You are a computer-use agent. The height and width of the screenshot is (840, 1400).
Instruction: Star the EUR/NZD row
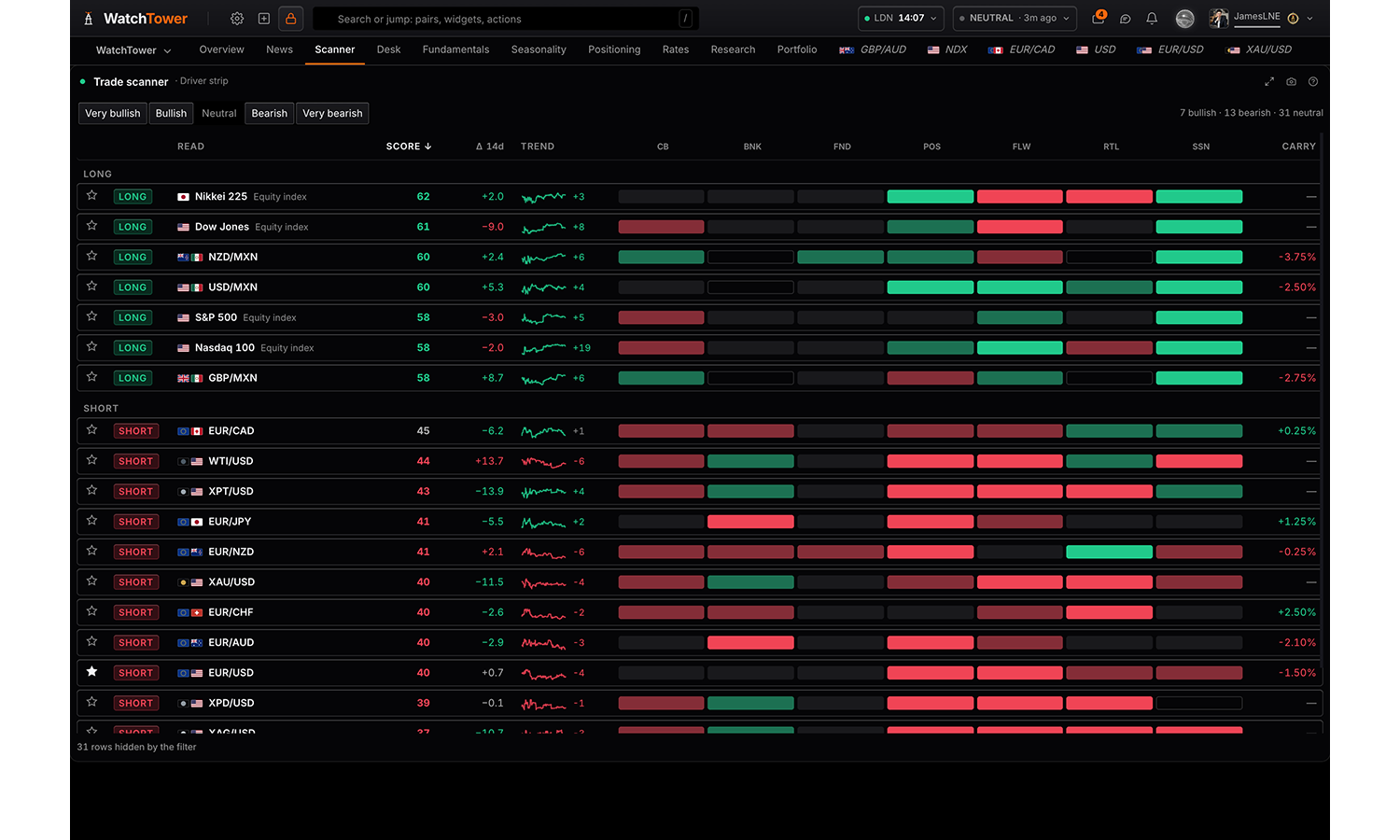[91, 551]
